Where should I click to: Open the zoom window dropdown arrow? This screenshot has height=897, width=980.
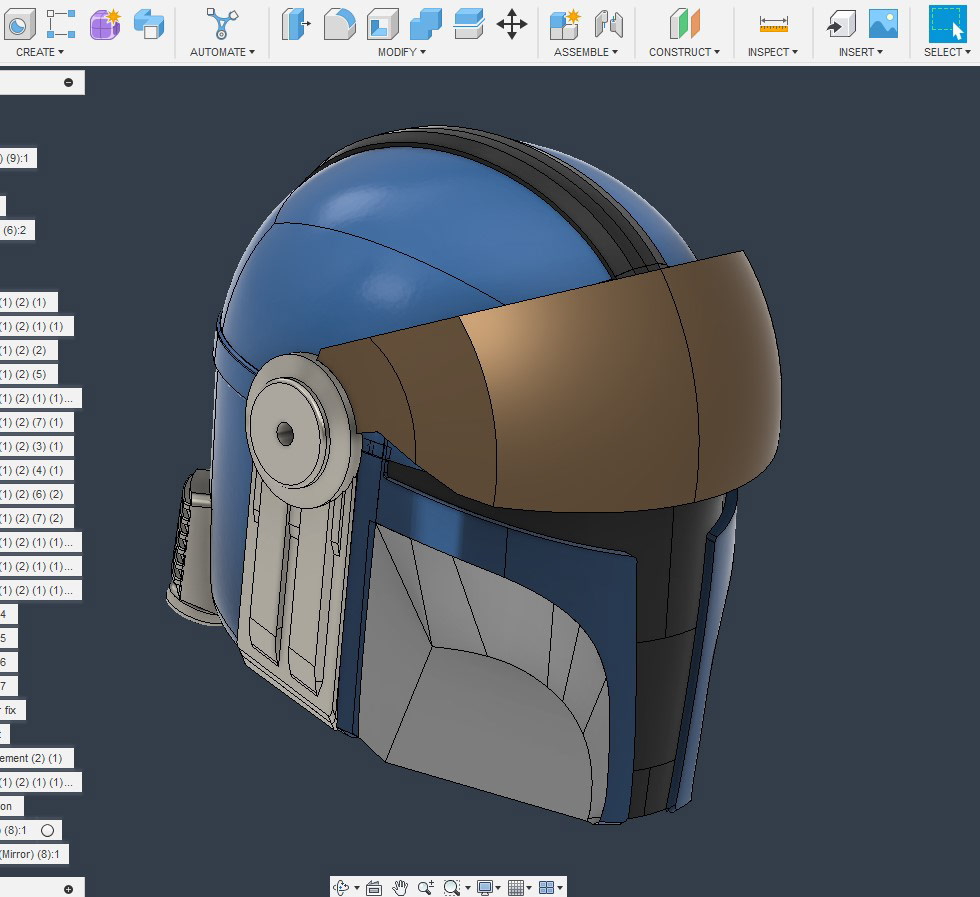pos(468,888)
